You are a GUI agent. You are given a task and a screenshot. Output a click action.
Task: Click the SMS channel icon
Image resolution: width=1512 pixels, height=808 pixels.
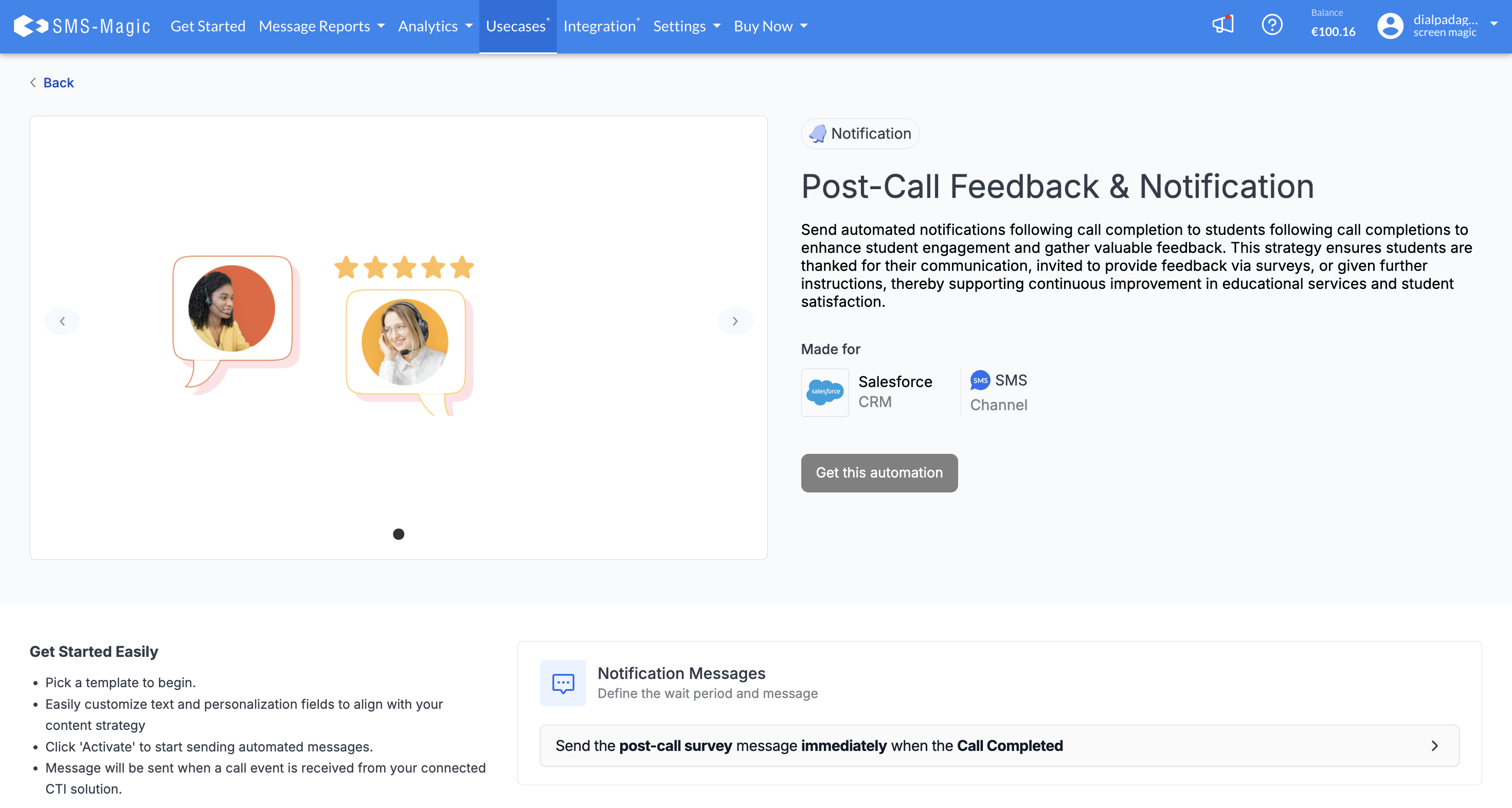(980, 380)
